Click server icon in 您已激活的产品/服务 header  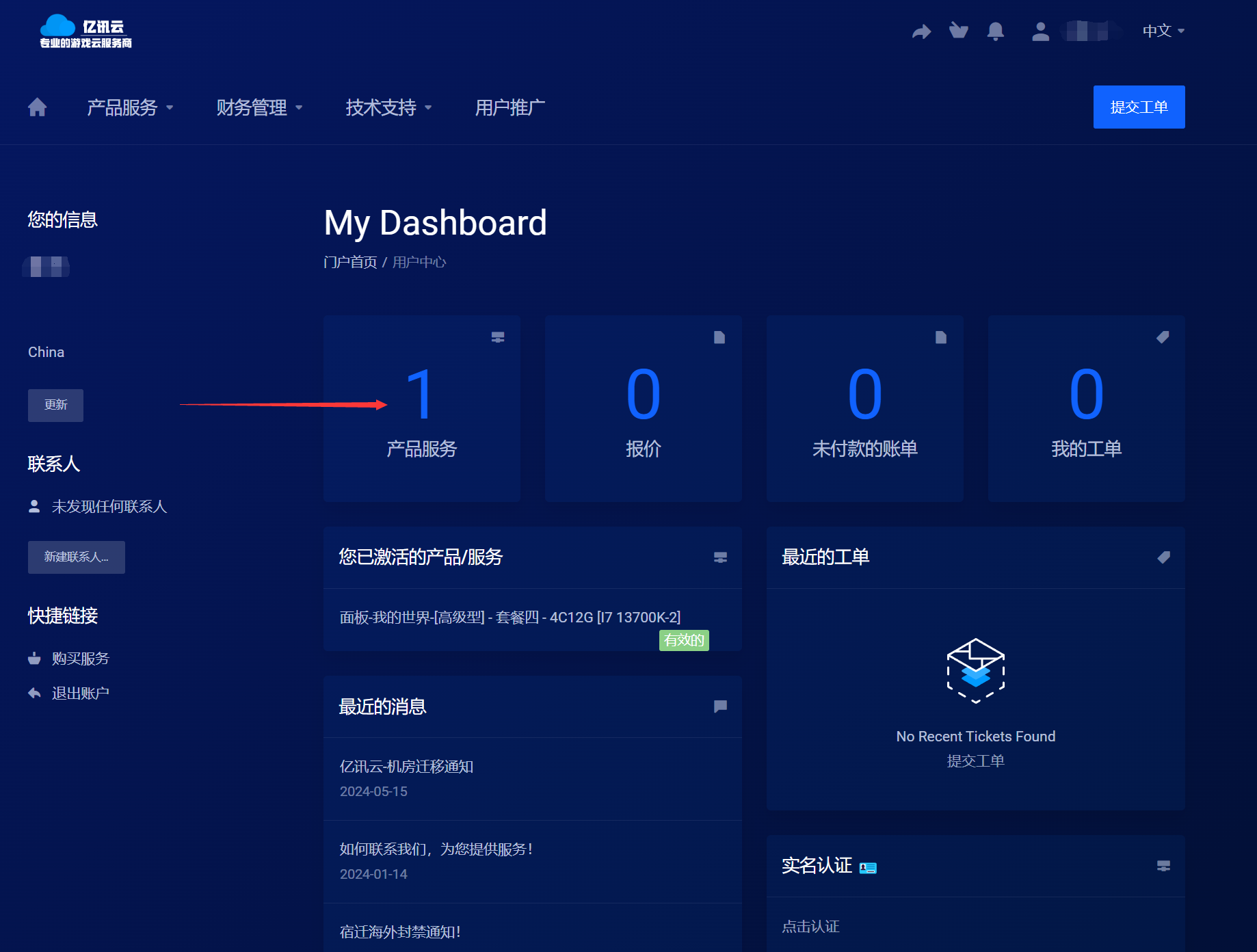coord(720,557)
